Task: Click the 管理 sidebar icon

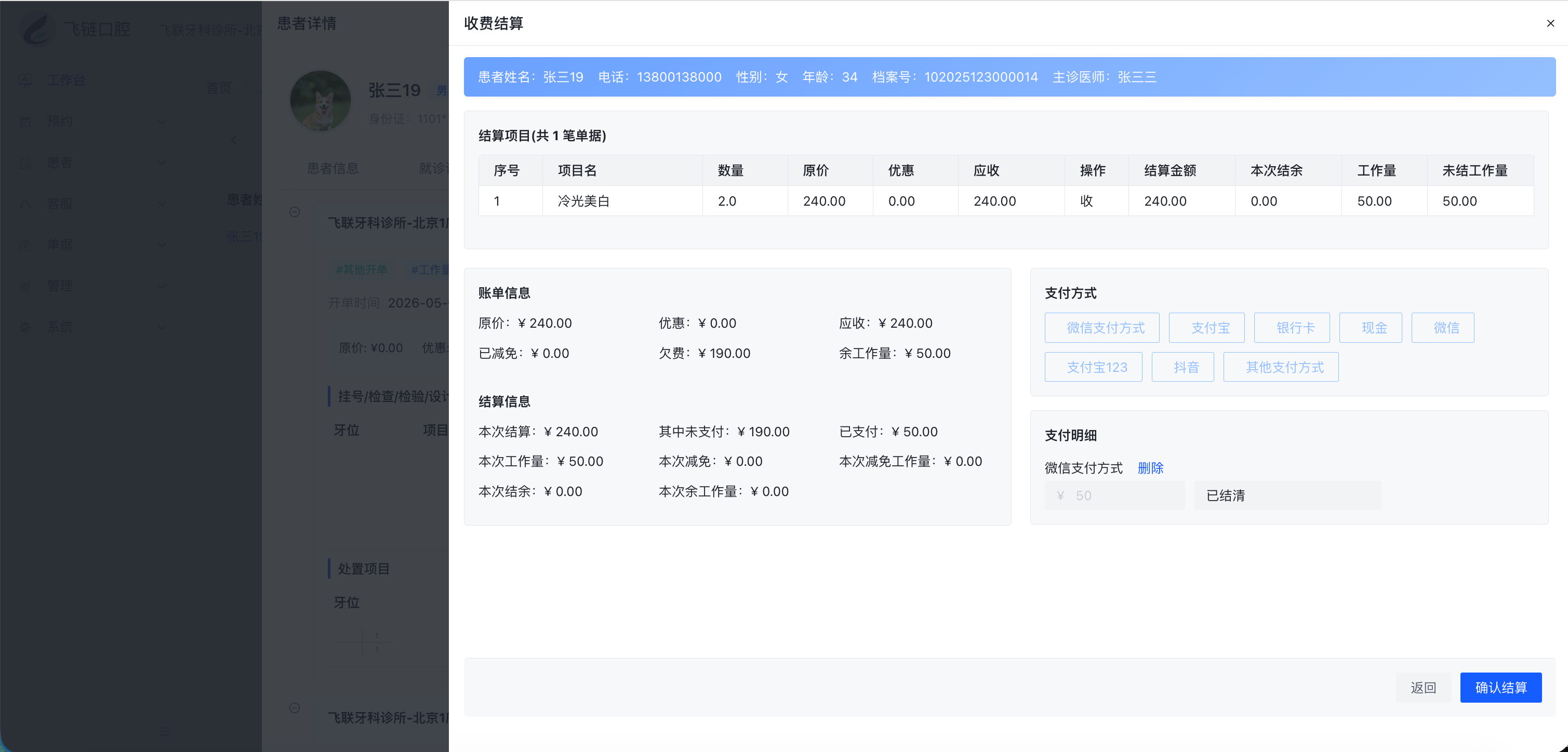Action: [x=25, y=285]
